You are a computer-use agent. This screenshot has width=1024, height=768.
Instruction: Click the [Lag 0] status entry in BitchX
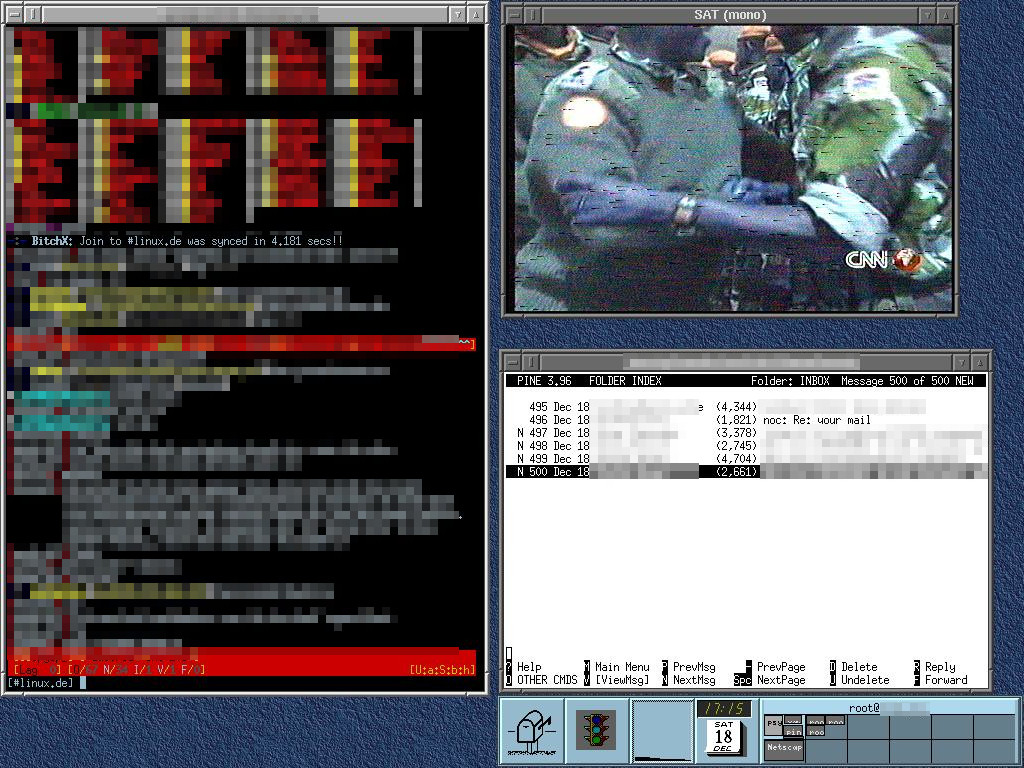[x=38, y=669]
